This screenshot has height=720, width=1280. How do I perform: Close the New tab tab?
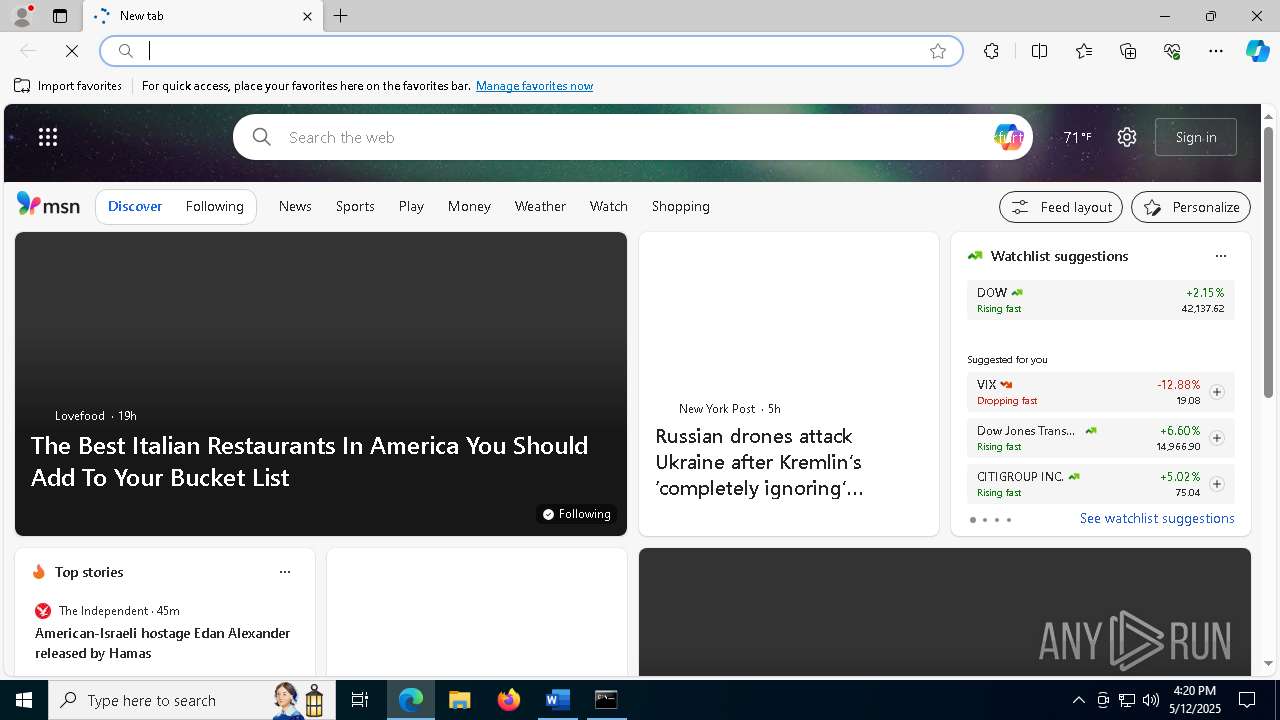[x=307, y=16]
